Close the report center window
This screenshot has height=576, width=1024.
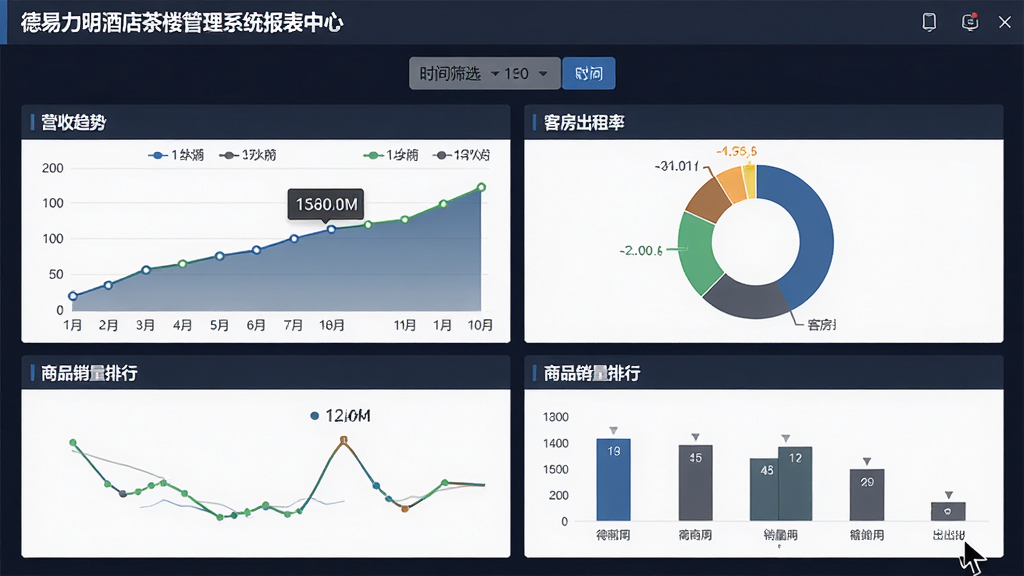click(1004, 22)
